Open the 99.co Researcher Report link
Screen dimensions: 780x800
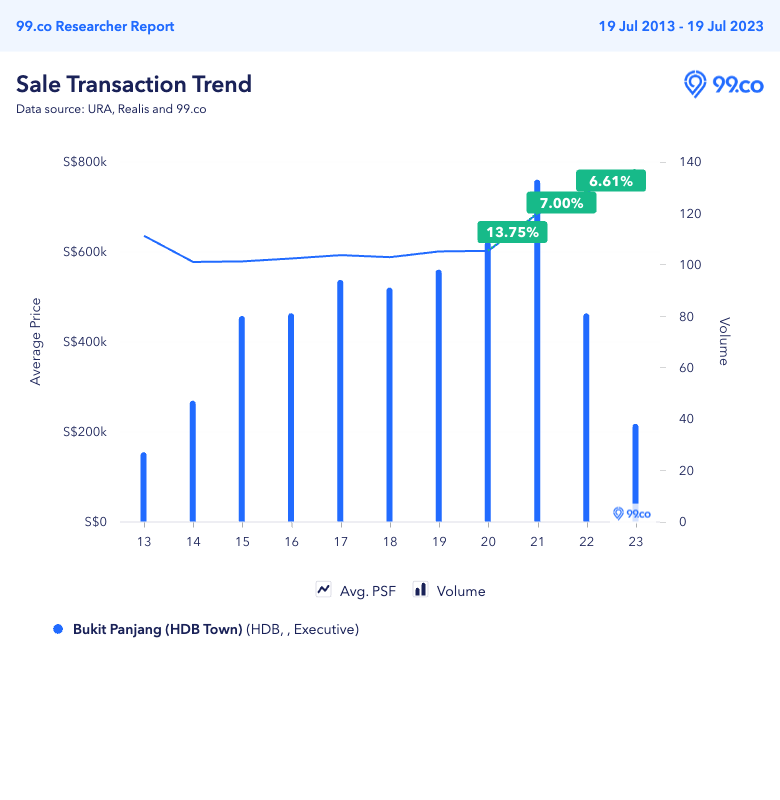coord(95,26)
